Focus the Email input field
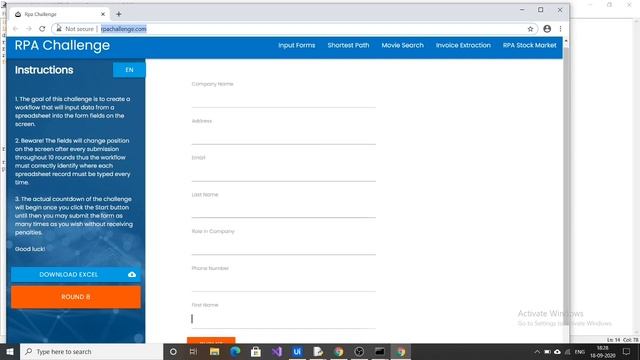This screenshot has width=640, height=360. tap(283, 173)
